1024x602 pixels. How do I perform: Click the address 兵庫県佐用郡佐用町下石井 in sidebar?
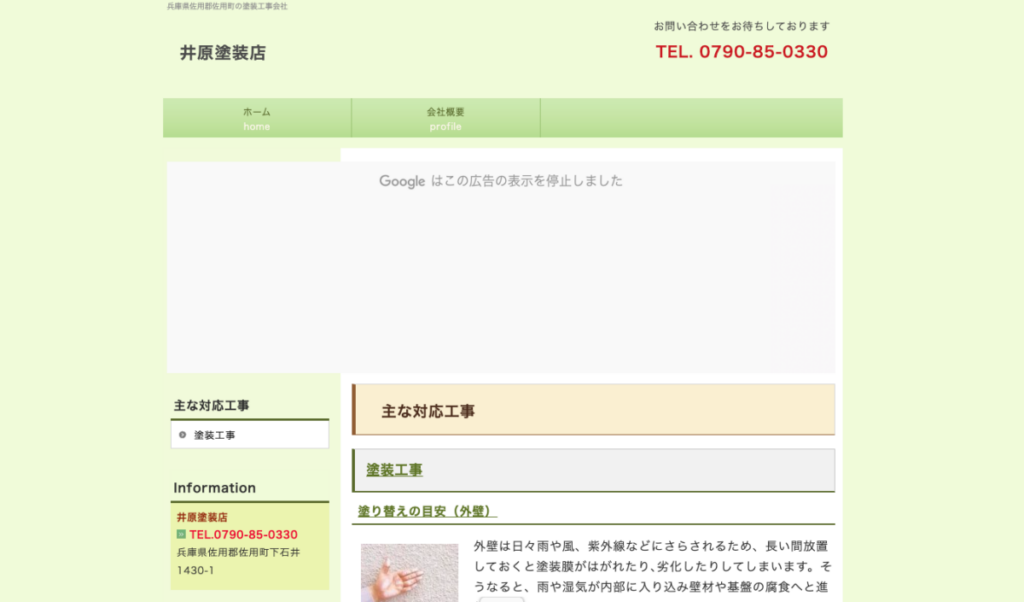(238, 552)
